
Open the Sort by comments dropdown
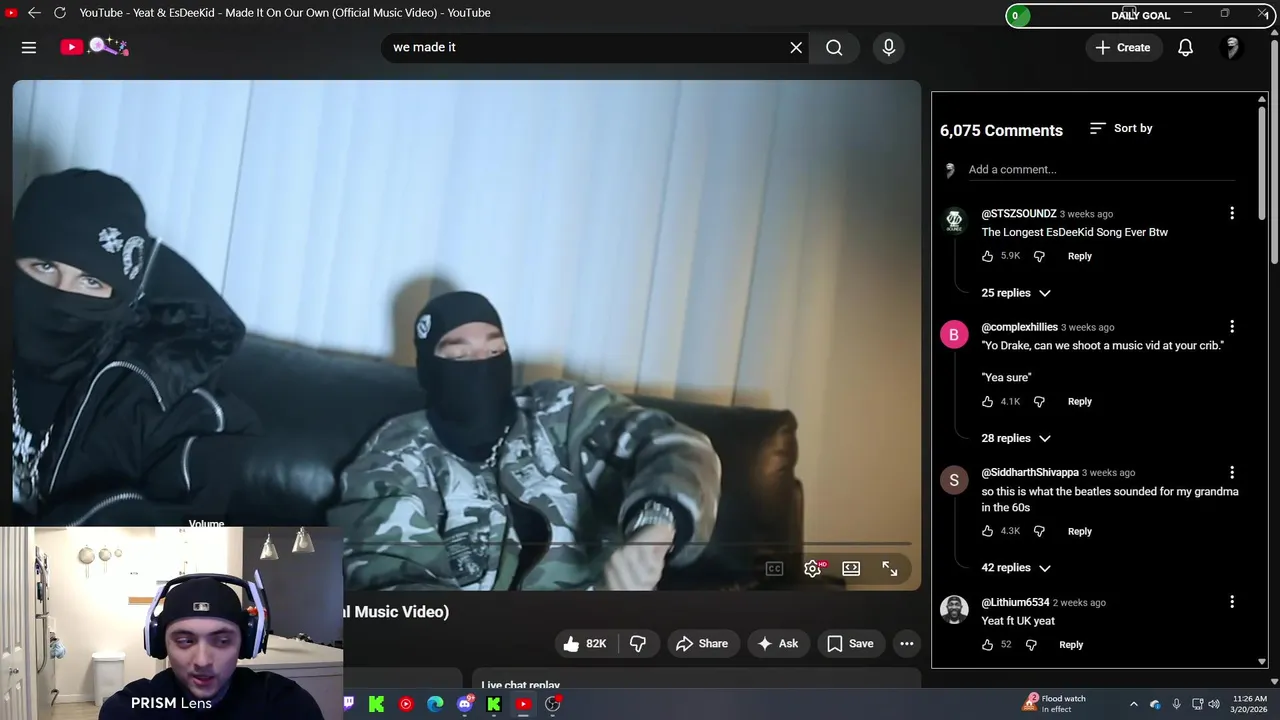click(1121, 128)
